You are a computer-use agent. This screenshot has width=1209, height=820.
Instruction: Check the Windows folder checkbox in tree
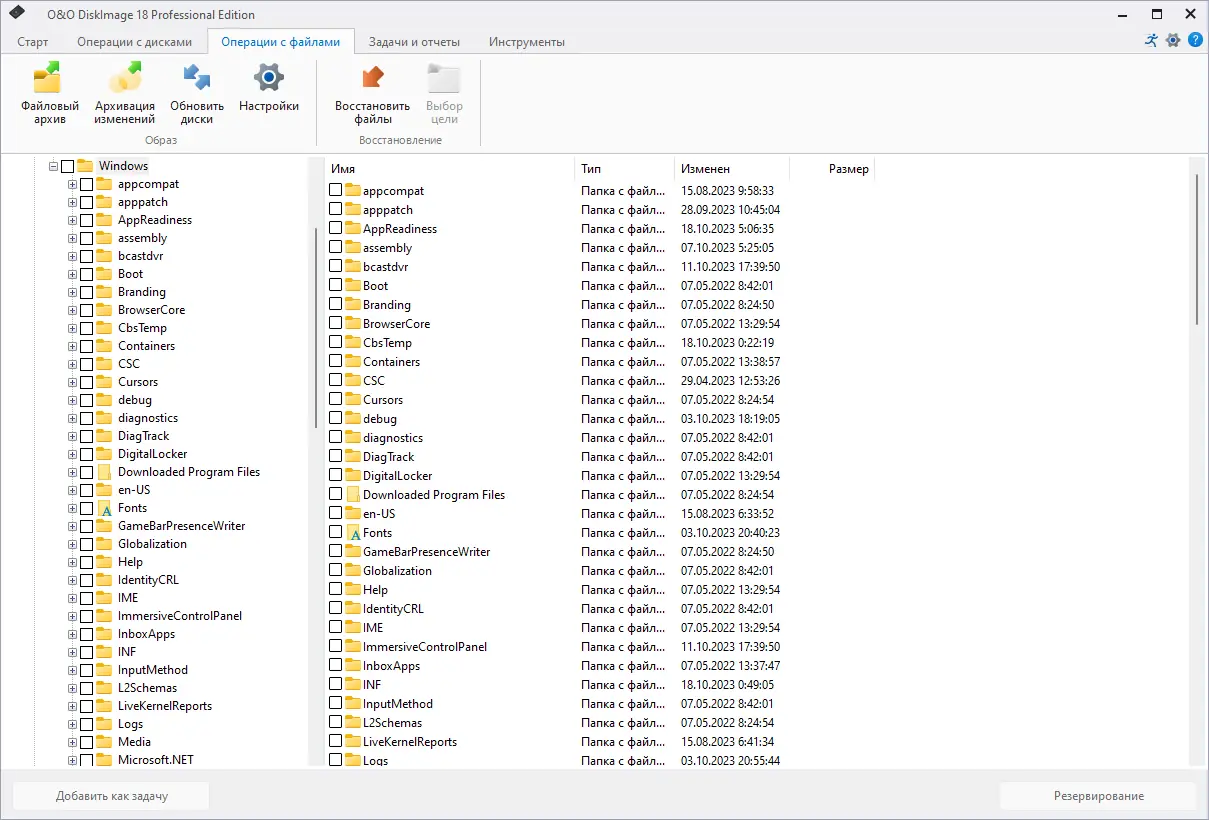pyautogui.click(x=67, y=166)
